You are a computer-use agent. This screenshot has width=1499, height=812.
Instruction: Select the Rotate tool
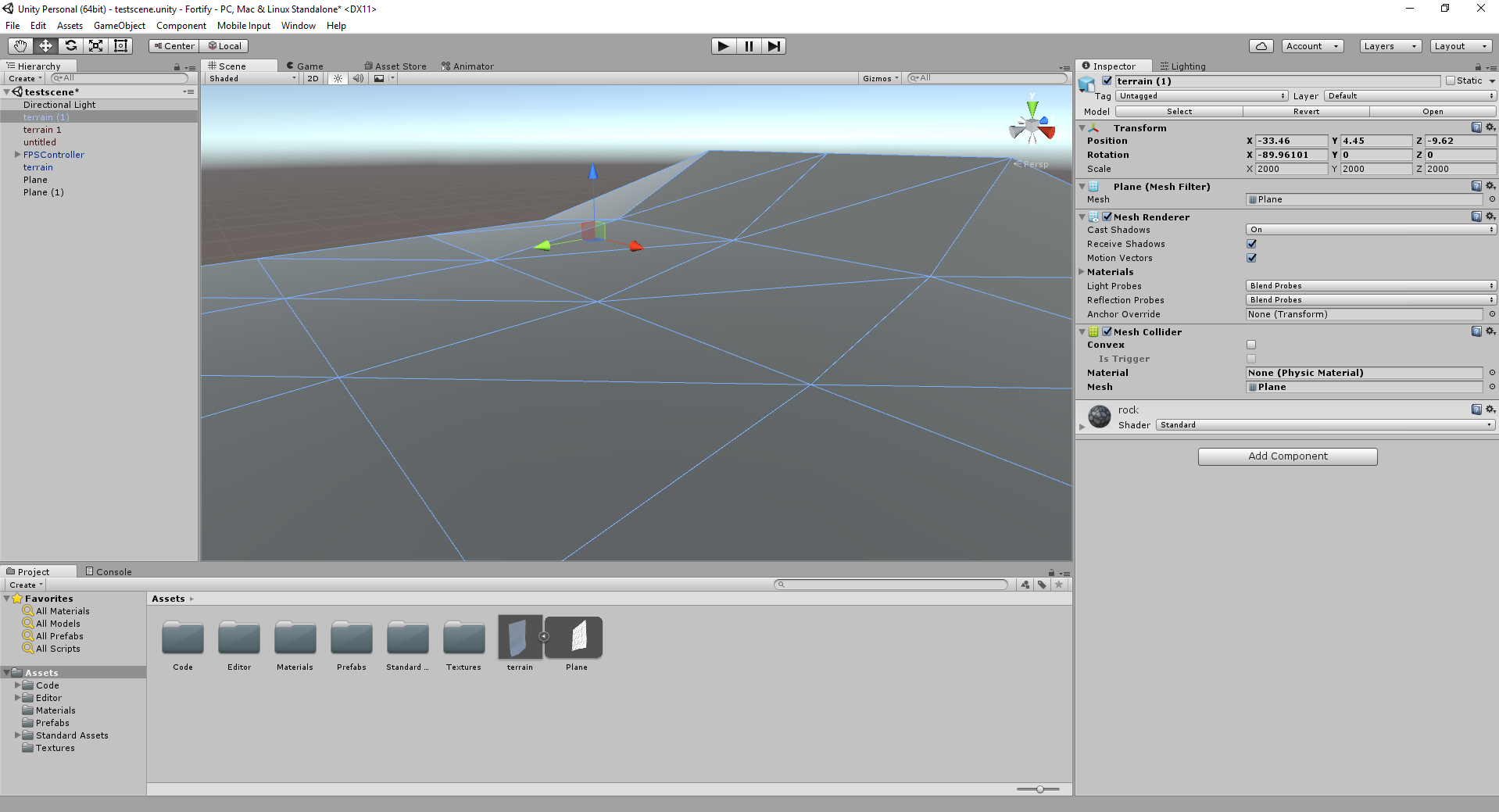click(70, 46)
